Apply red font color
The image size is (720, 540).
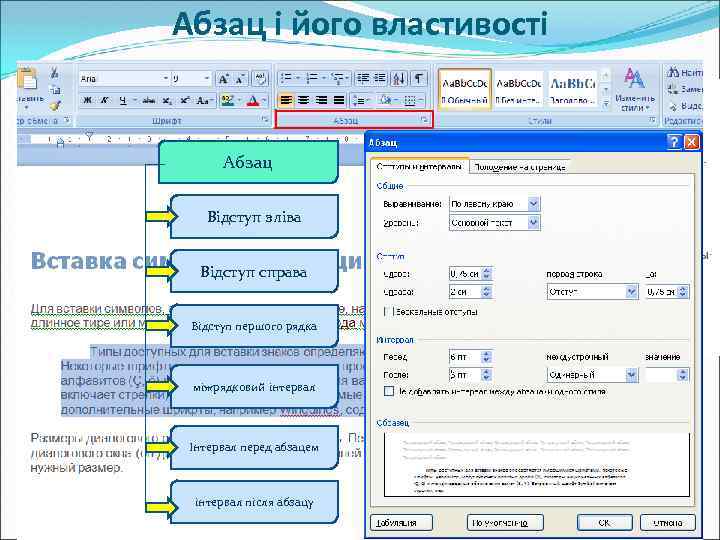[253, 100]
